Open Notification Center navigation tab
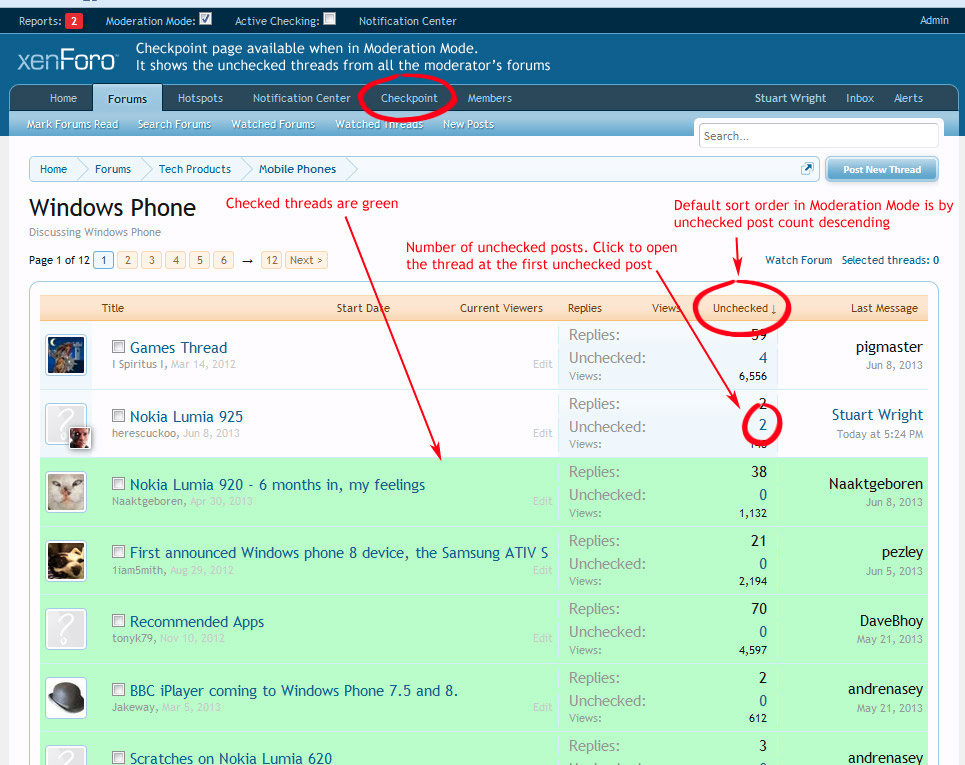Image resolution: width=965 pixels, height=765 pixels. coord(302,98)
